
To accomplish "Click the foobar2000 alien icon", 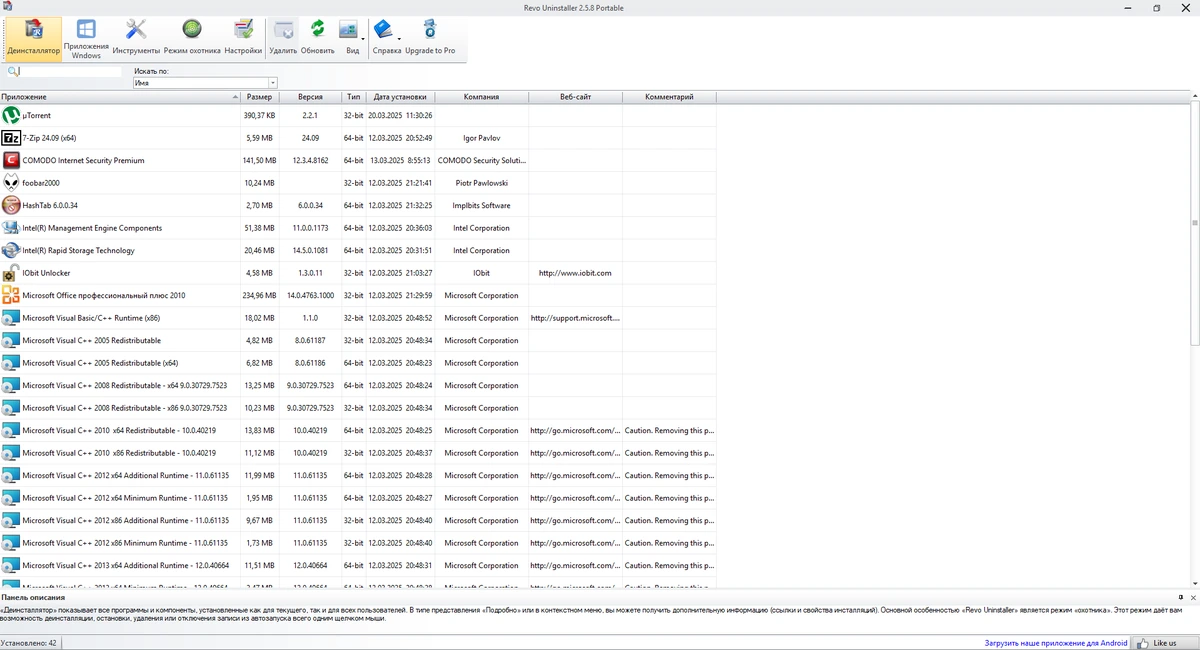I will tap(11, 183).
